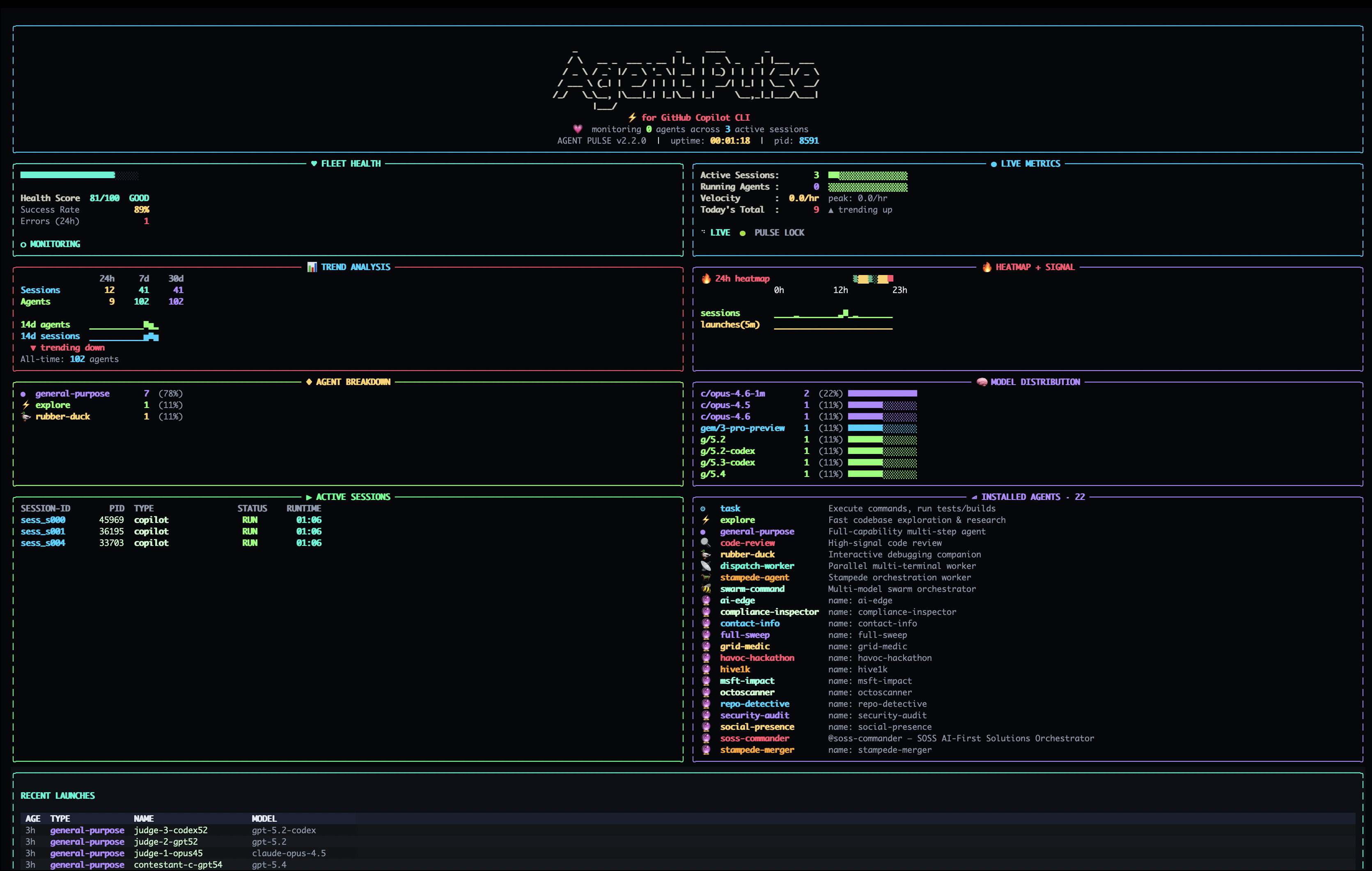Click the judge-3-codex52 launch row
Screen dimensions: 1372x871
(x=688, y=830)
